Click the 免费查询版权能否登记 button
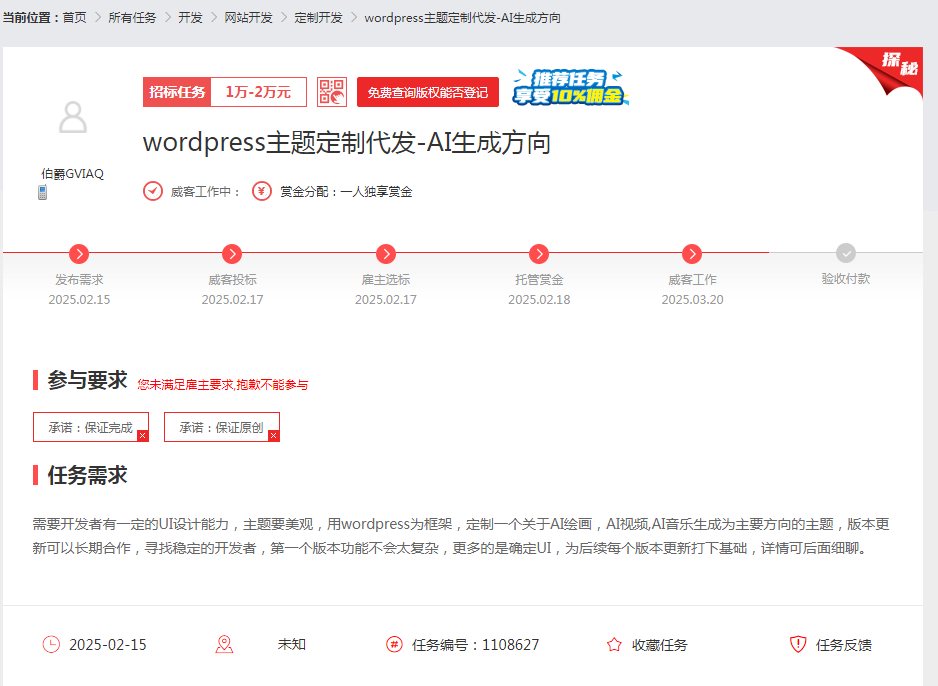This screenshot has height=686, width=938. (428, 92)
